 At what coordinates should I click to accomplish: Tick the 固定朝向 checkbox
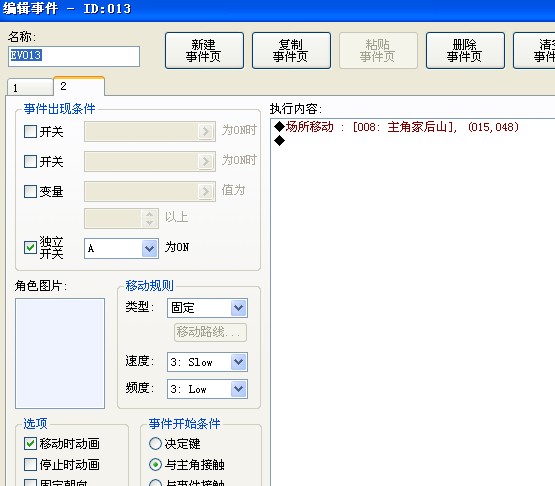(30, 483)
